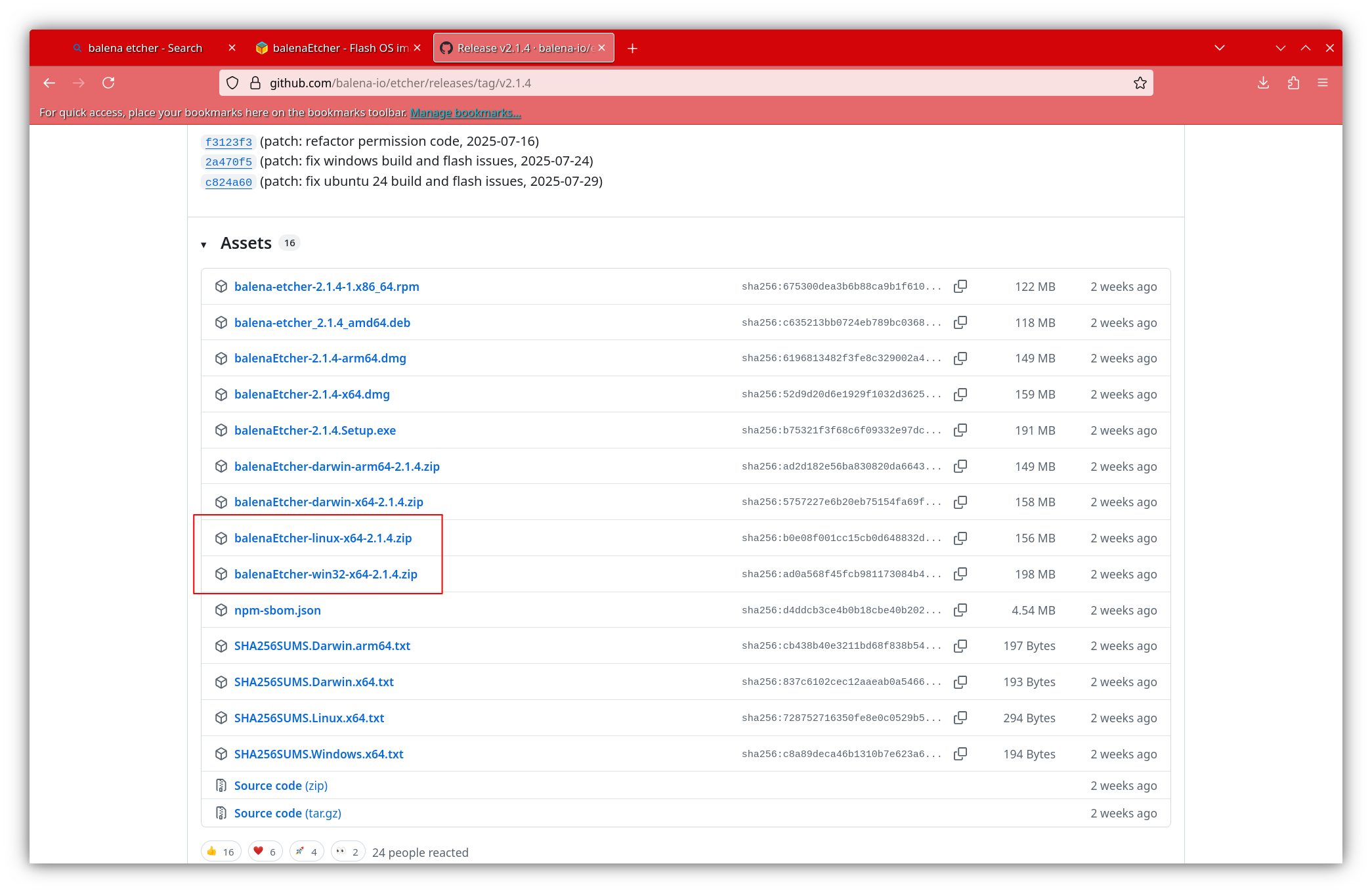Copy sha256 for balenaEtcher-linux-x64-2.1.4.zip
1372x893 pixels.
(960, 538)
